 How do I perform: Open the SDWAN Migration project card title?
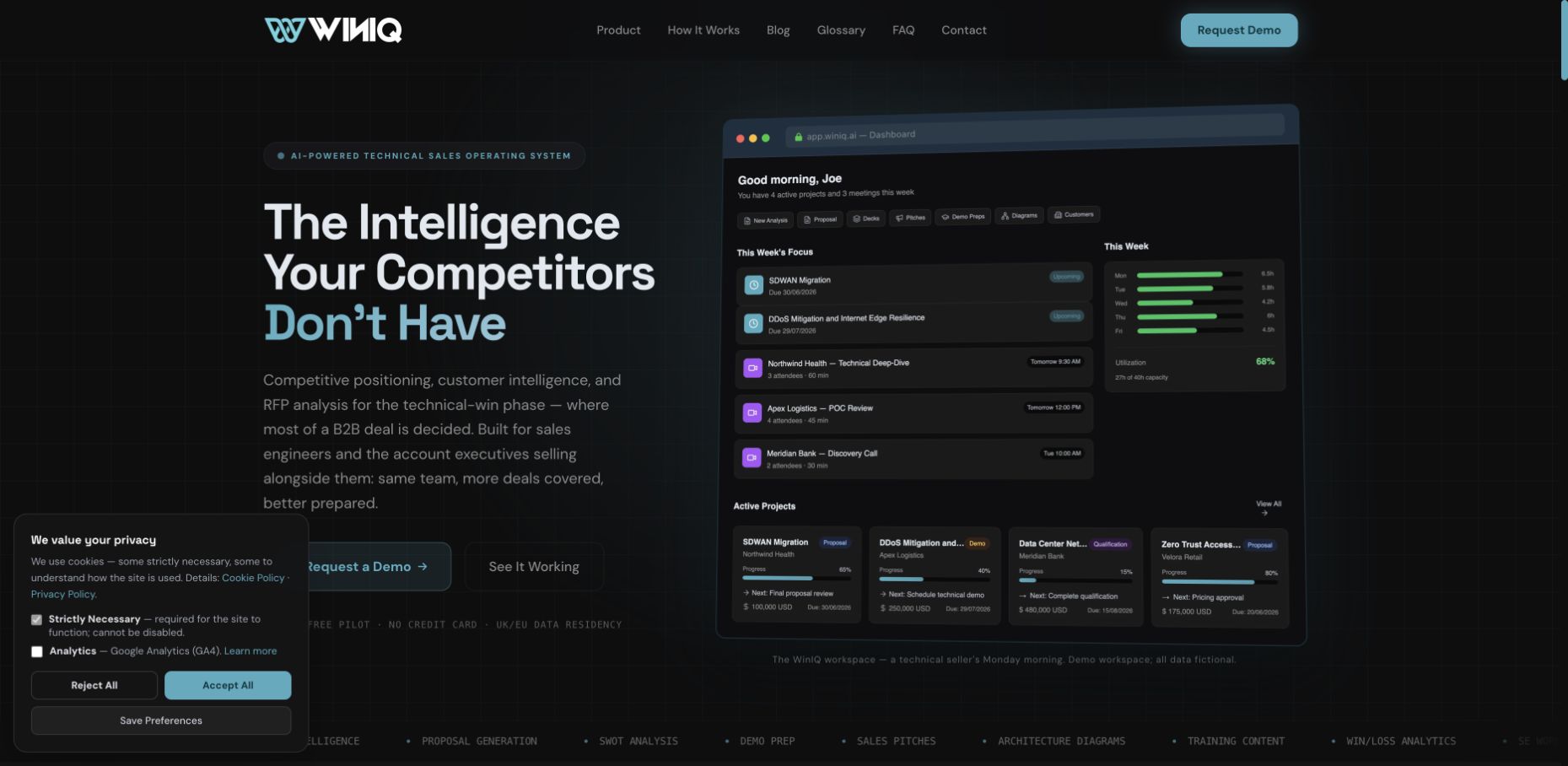pyautogui.click(x=775, y=542)
